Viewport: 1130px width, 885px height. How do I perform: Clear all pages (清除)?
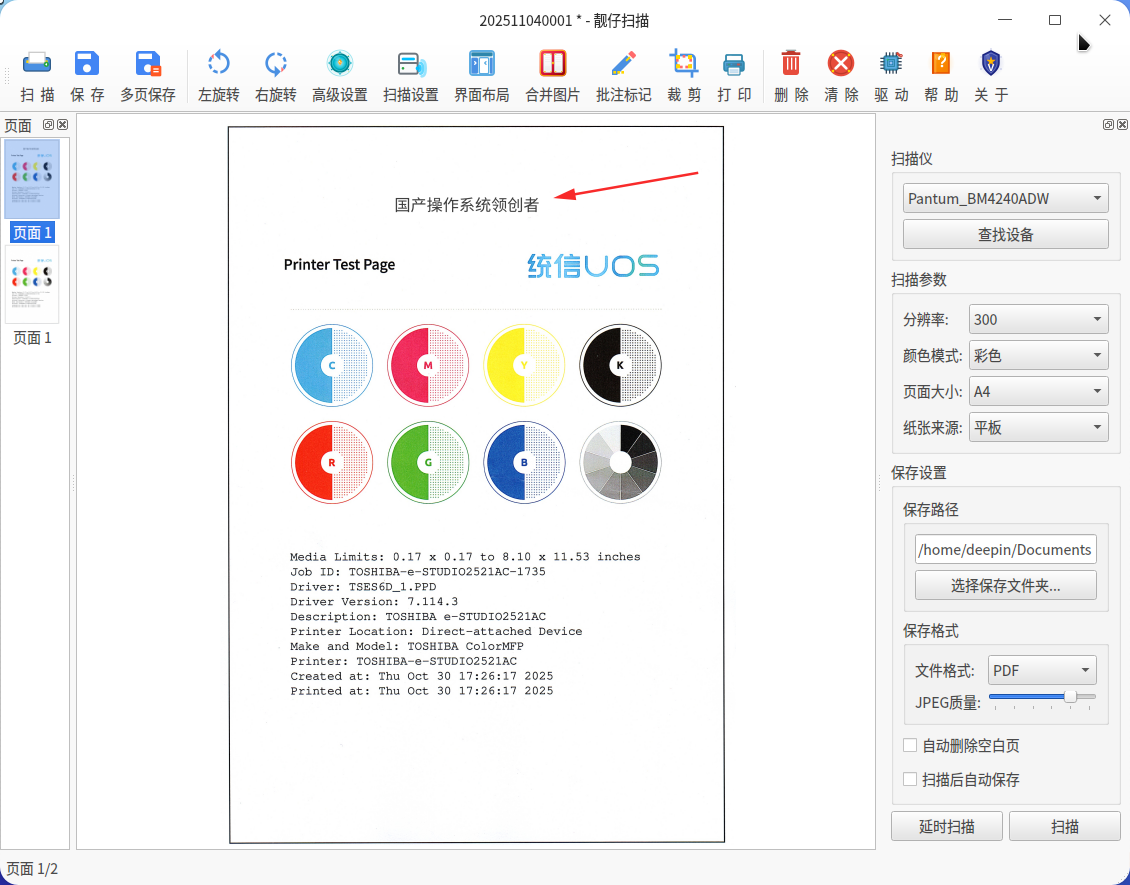point(841,76)
